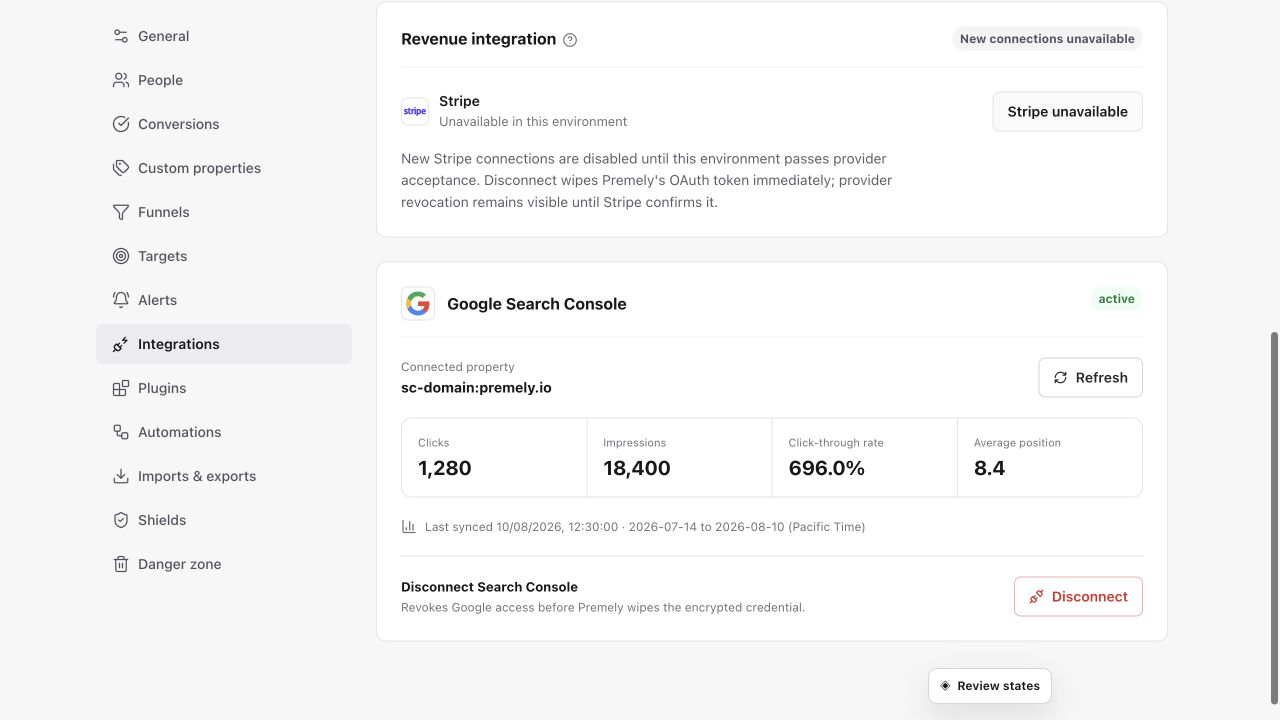
Task: Select the Integrations sidebar item
Action: click(x=224, y=344)
